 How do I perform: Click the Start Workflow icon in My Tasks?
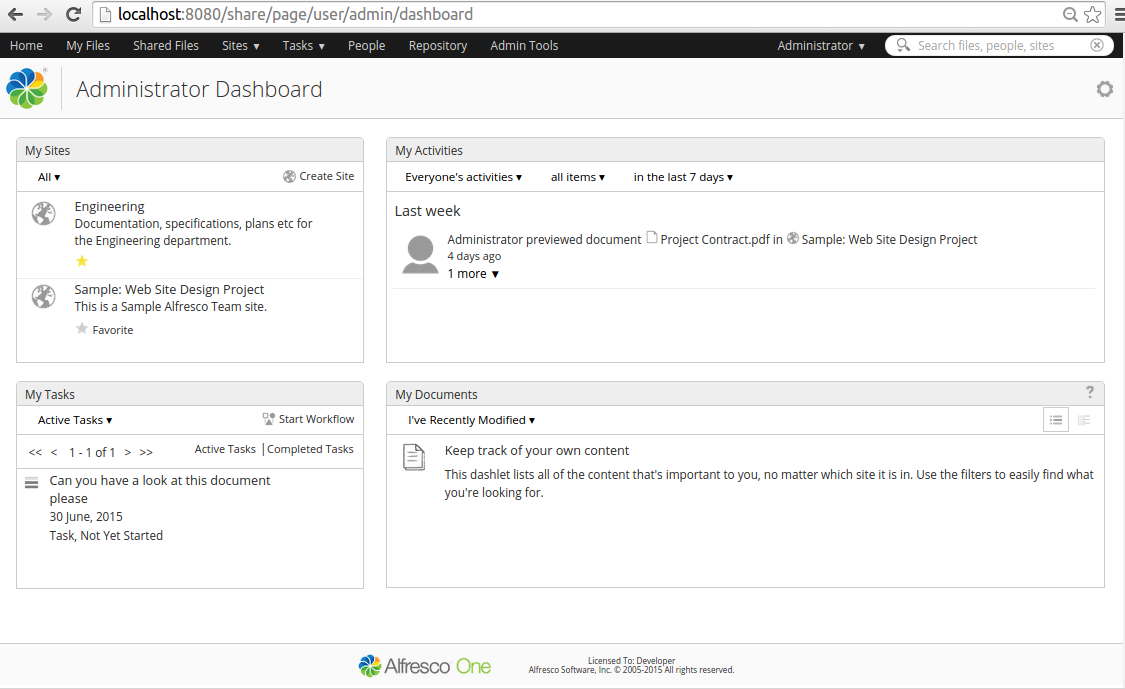(x=268, y=419)
